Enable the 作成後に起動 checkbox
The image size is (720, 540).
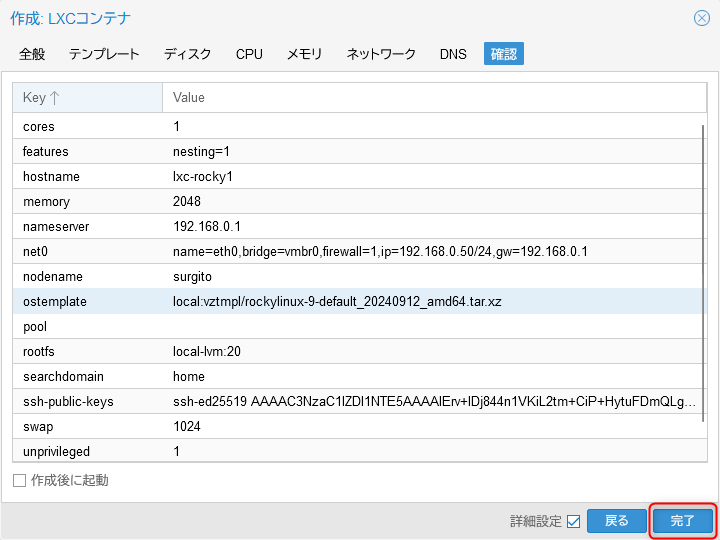click(x=20, y=480)
